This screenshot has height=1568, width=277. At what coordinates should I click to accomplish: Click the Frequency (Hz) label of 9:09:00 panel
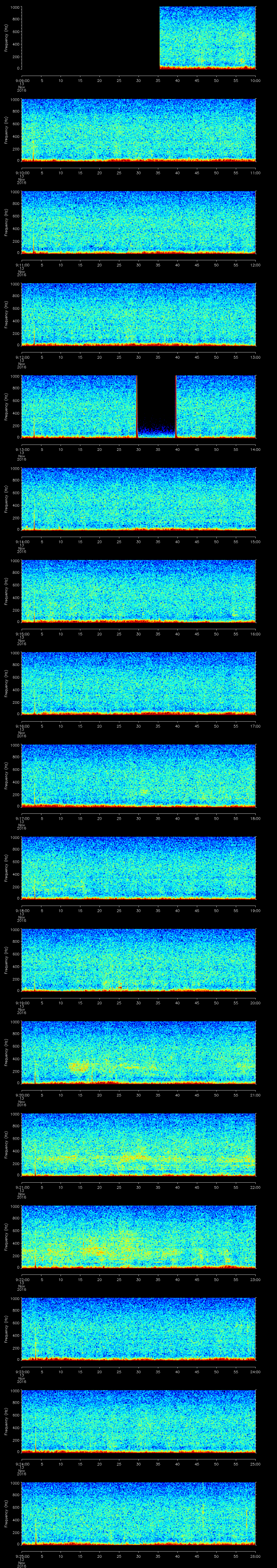(6, 38)
